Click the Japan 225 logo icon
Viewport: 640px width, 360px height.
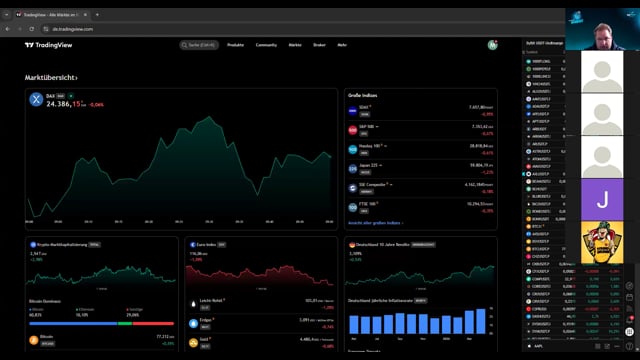353,169
